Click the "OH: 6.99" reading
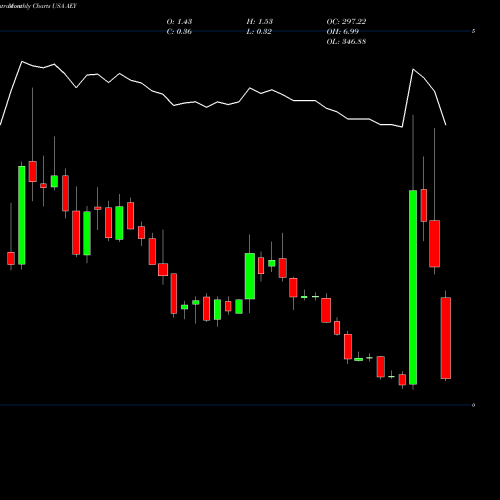This screenshot has width=500, height=500. pos(343,31)
